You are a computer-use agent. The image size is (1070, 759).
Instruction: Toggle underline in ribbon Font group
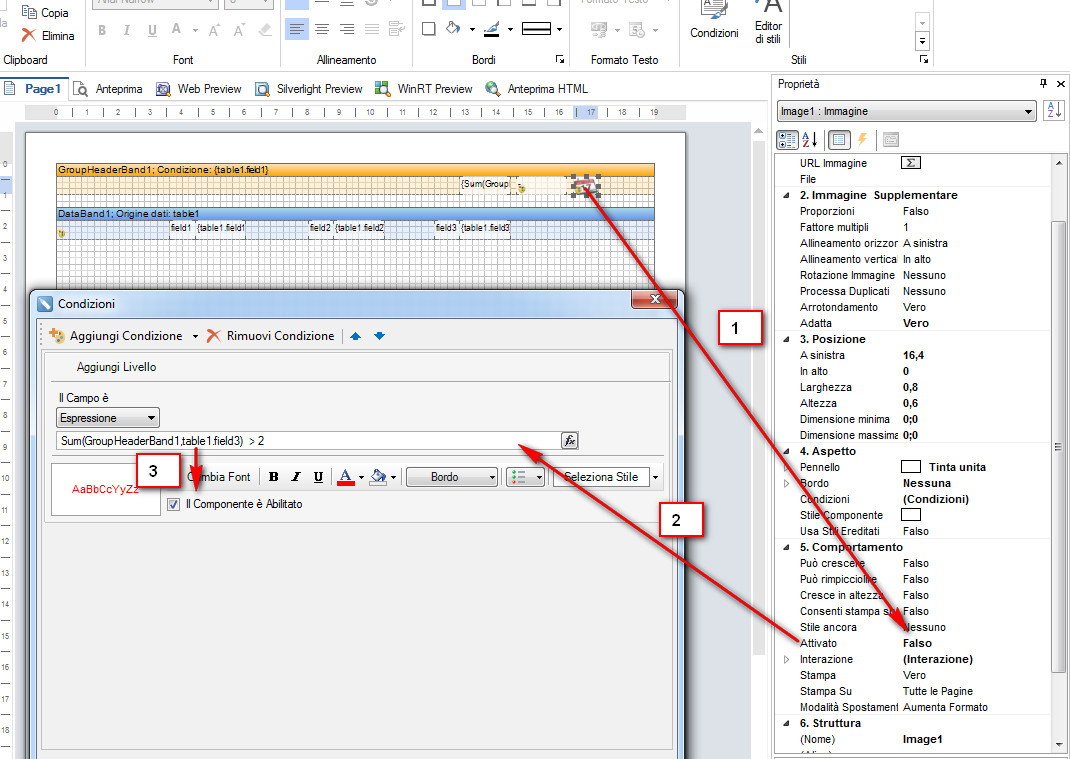(151, 30)
